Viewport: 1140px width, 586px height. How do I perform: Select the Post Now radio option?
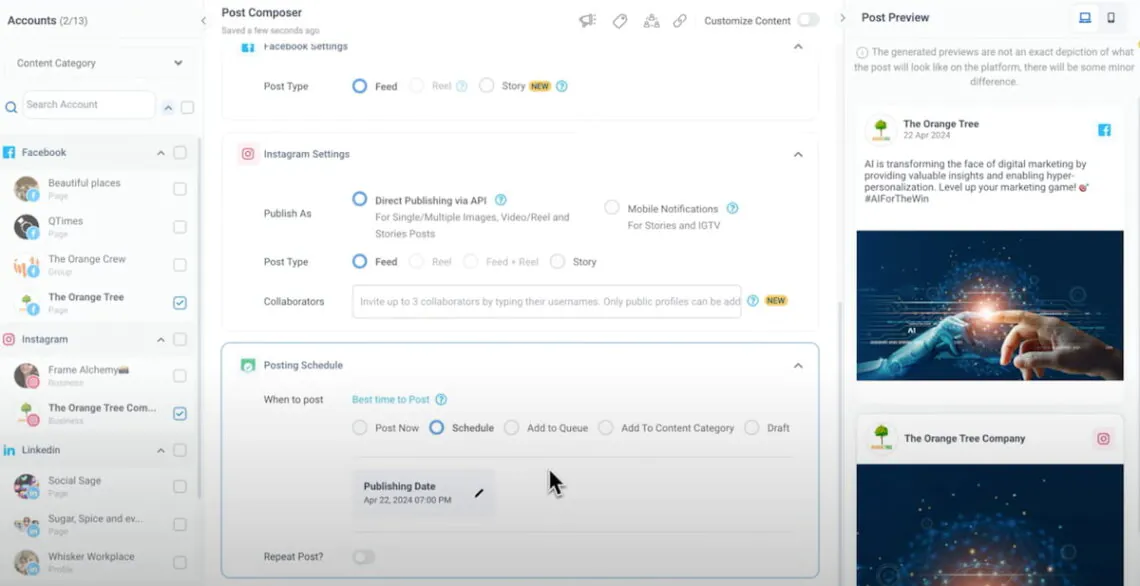[359, 428]
